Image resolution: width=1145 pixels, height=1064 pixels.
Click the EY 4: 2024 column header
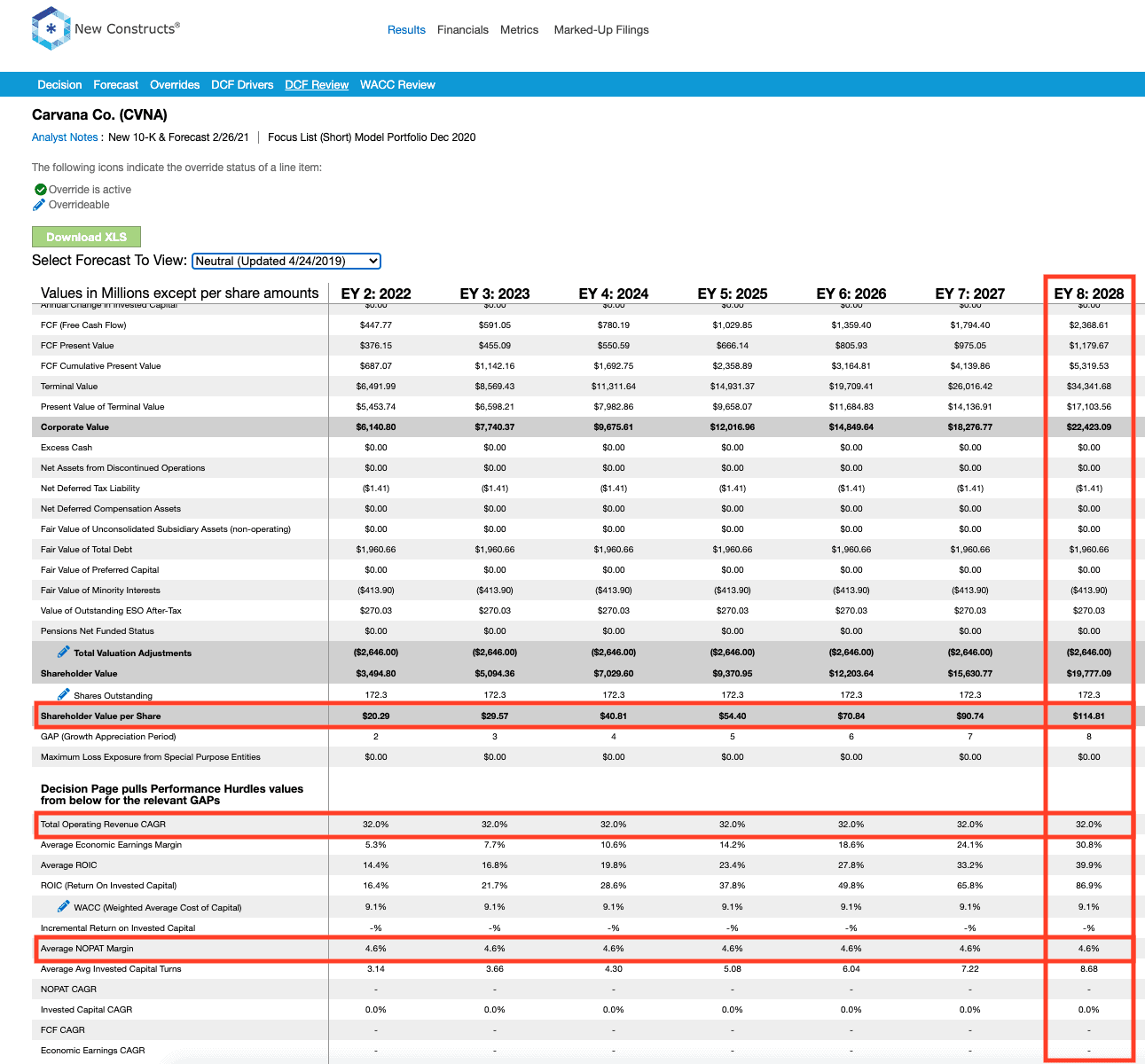click(x=614, y=293)
